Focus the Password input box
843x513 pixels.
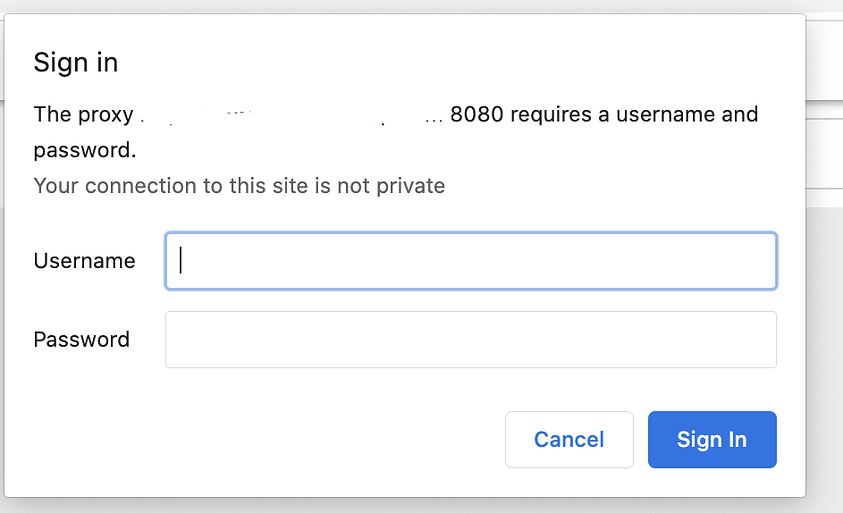470,340
